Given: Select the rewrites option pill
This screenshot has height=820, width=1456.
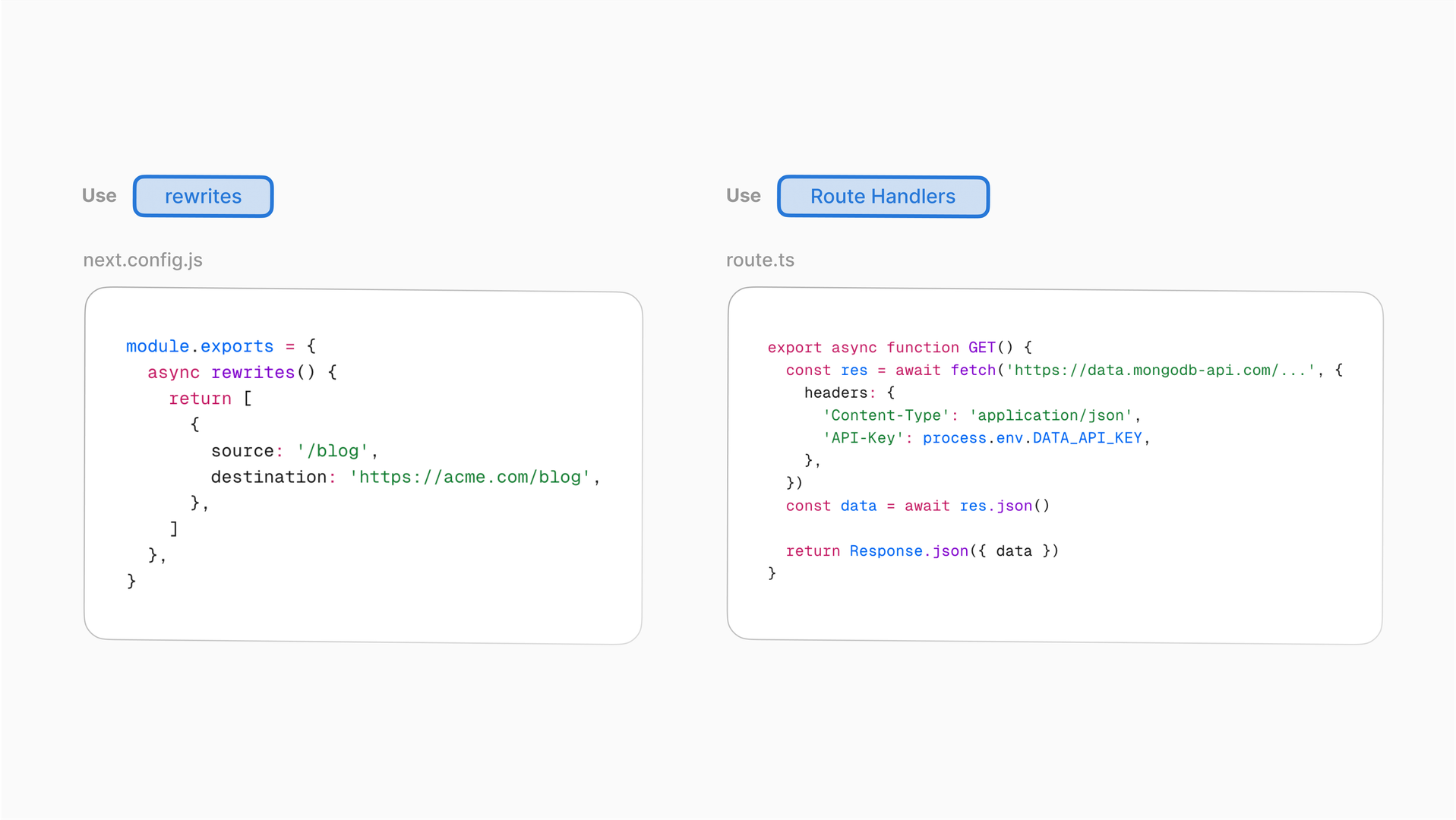Looking at the screenshot, I should click(x=203, y=196).
